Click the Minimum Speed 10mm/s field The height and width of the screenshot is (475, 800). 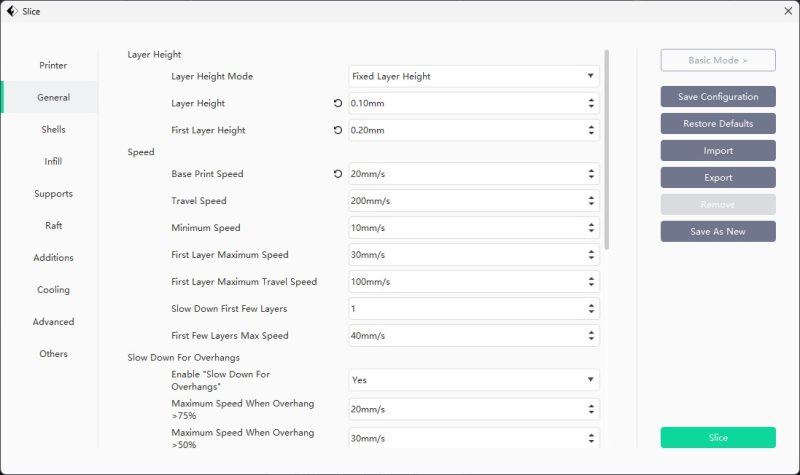point(474,228)
